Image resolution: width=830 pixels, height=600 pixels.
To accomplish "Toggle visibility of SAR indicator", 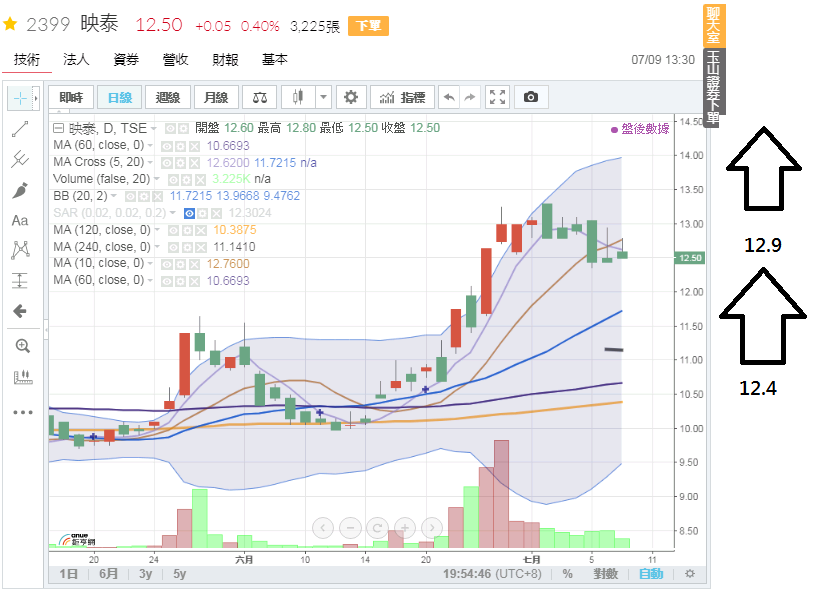I will [189, 213].
